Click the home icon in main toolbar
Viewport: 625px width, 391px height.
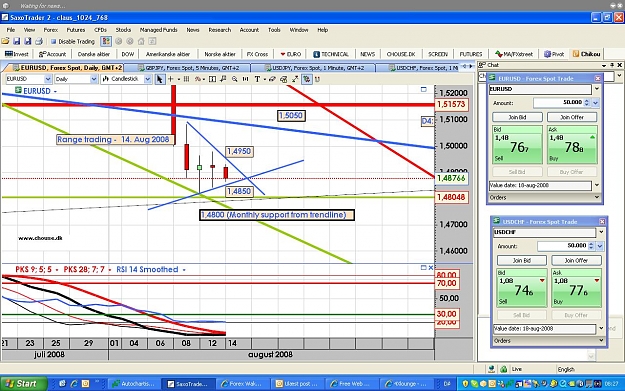click(141, 41)
